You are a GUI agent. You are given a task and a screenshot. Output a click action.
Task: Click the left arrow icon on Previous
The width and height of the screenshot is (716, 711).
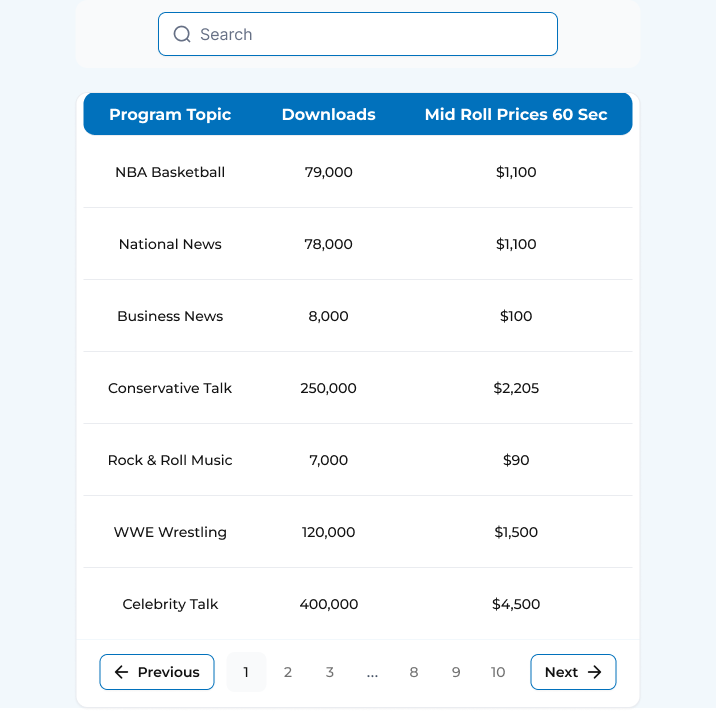click(122, 672)
